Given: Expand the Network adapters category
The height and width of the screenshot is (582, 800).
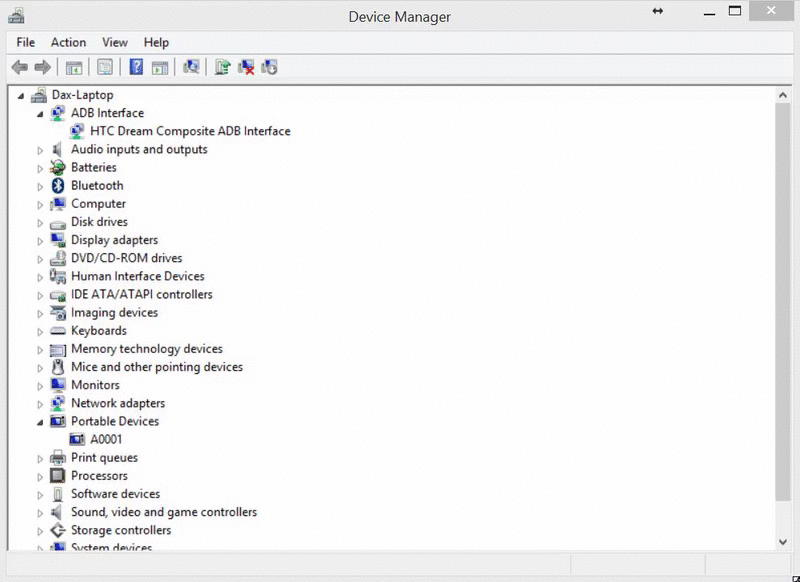Looking at the screenshot, I should point(40,404).
